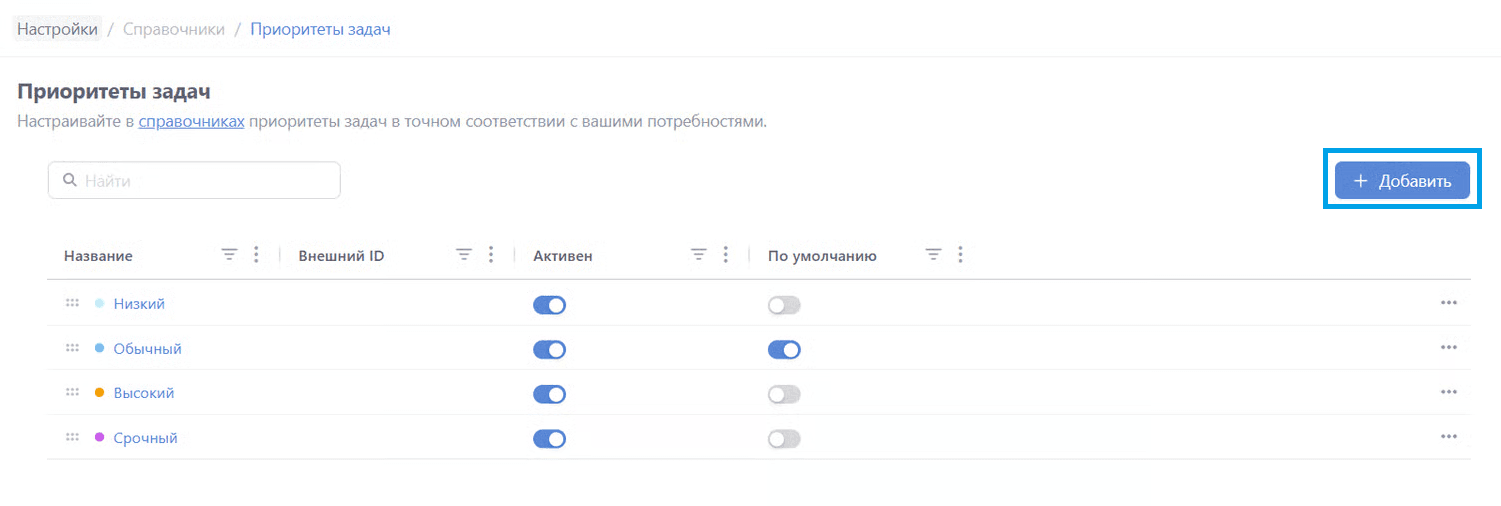Open Справочники breadcrumb item
1501x506 pixels.
(x=173, y=29)
